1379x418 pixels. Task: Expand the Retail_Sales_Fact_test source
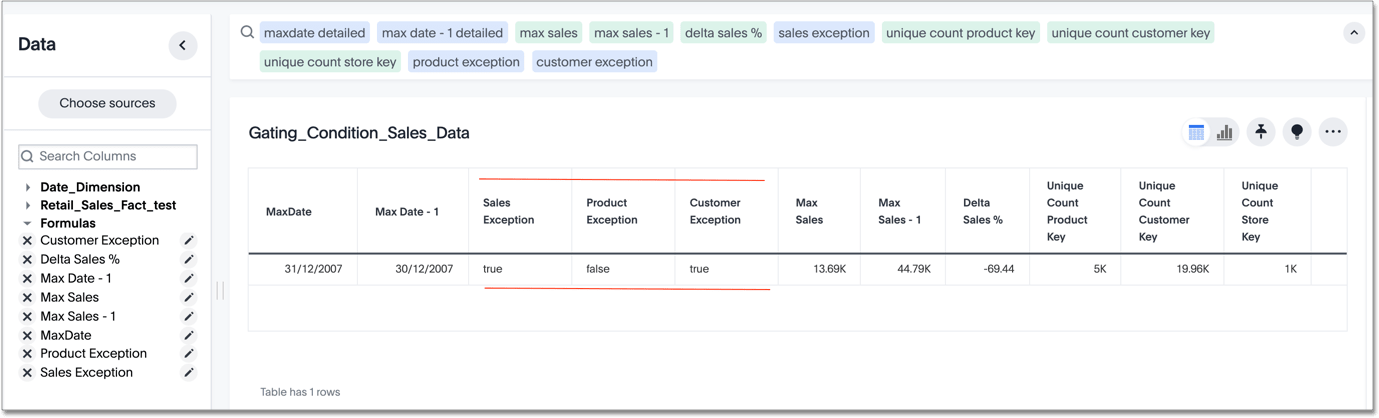[x=28, y=206]
